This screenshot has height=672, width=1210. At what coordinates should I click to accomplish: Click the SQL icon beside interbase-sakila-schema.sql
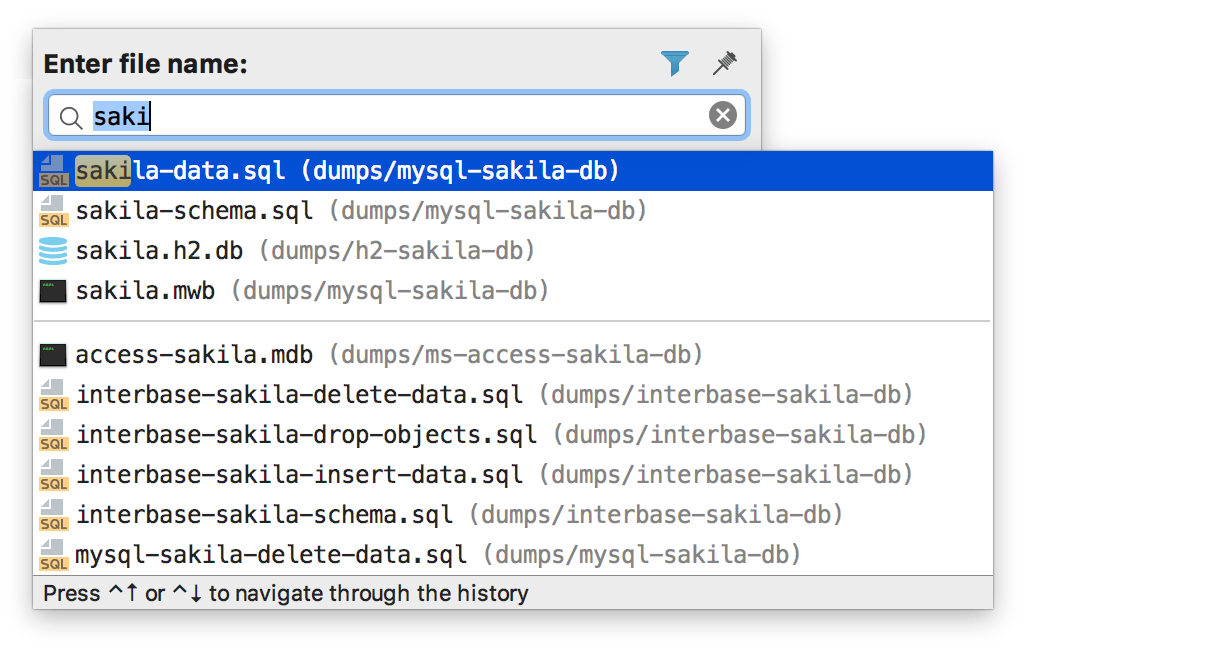(x=53, y=514)
